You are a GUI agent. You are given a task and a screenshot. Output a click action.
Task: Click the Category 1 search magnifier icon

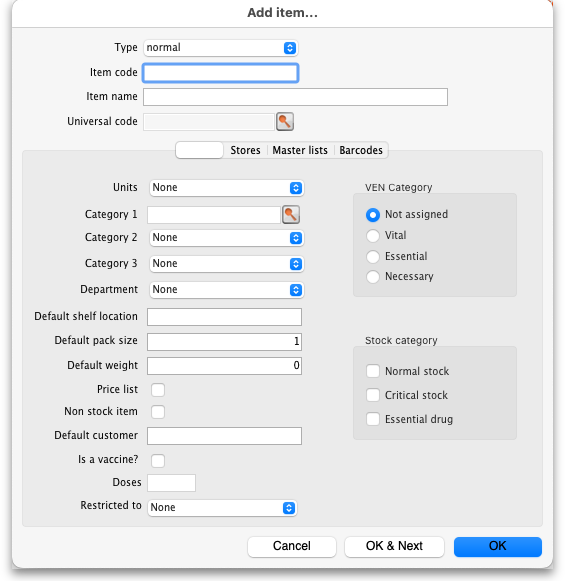pyautogui.click(x=291, y=215)
